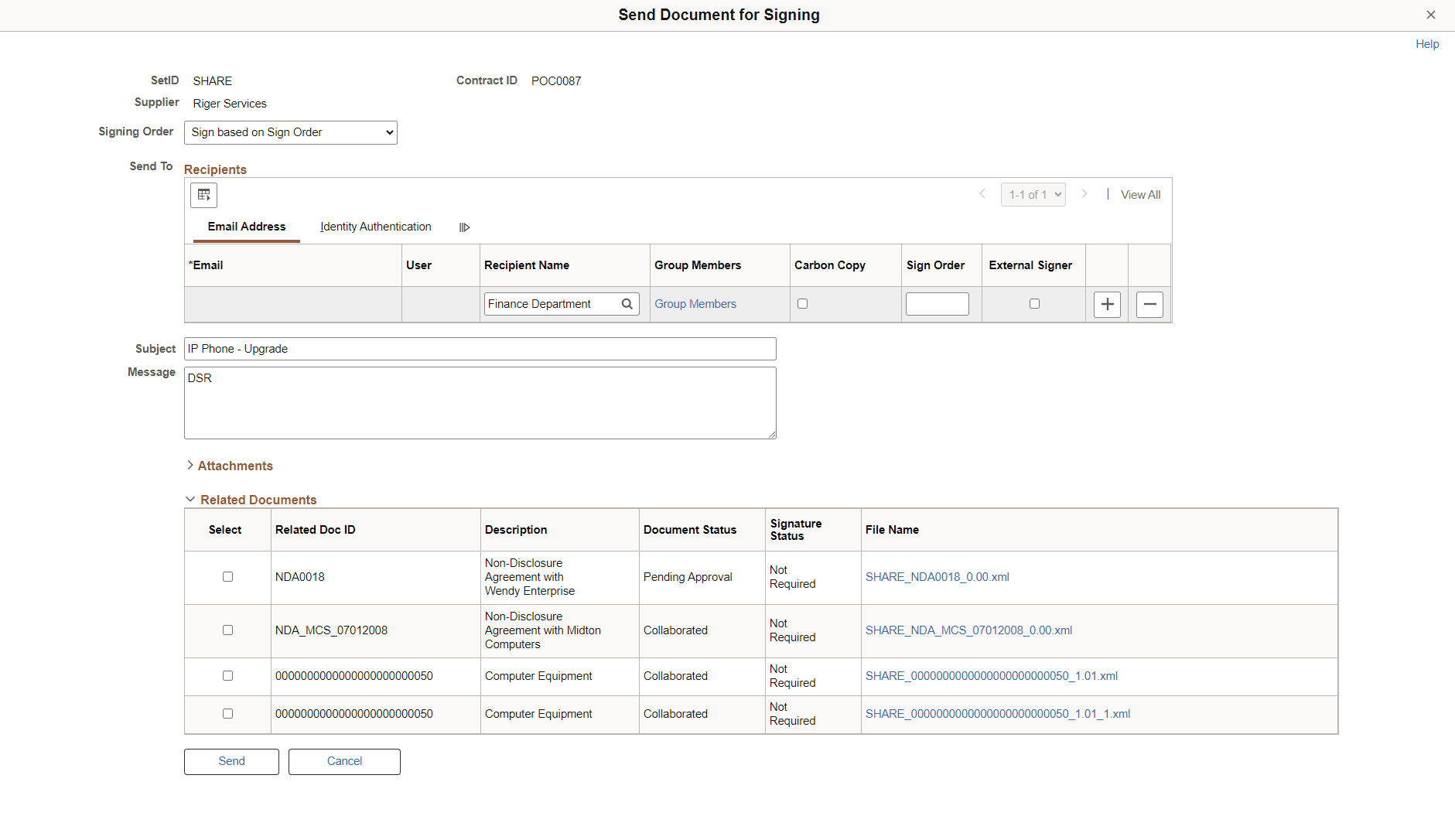The height and width of the screenshot is (840, 1455).
Task: Select the Email Address tab
Action: [246, 227]
